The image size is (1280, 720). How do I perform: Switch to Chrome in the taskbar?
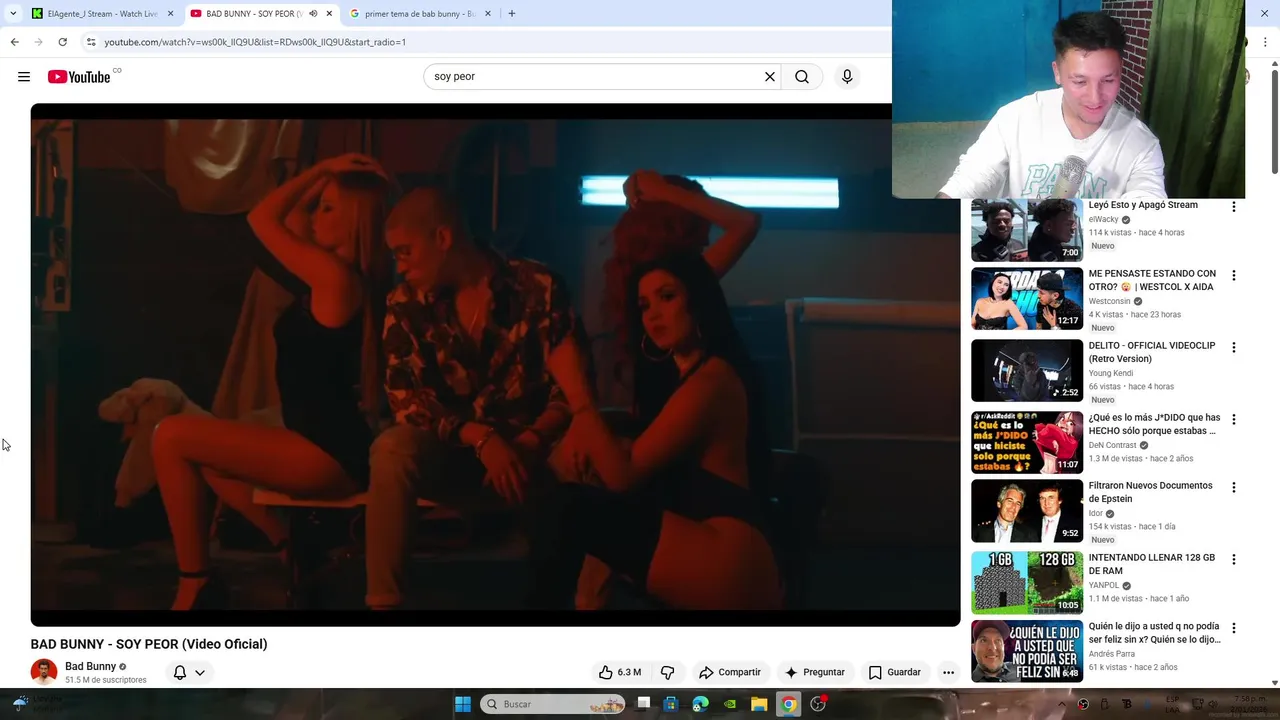789,704
